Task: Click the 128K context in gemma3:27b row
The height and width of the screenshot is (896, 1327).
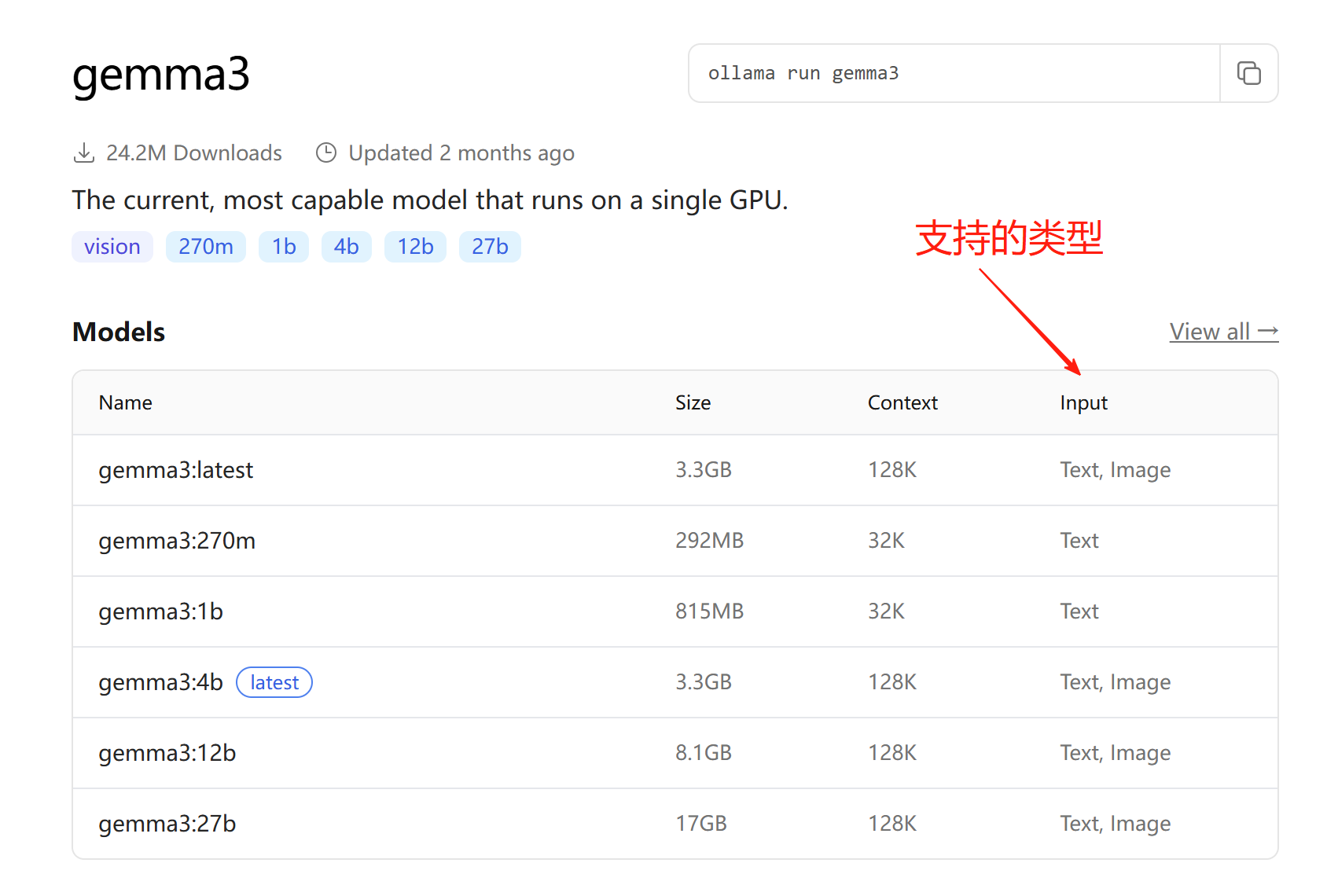Action: [892, 824]
